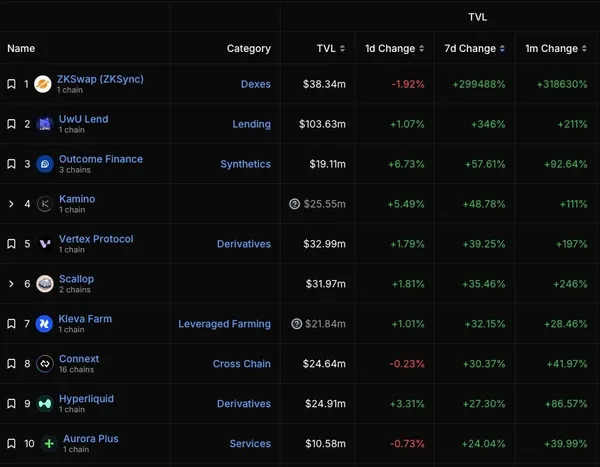Click the ZKSwap protocol logo icon

coord(43,84)
